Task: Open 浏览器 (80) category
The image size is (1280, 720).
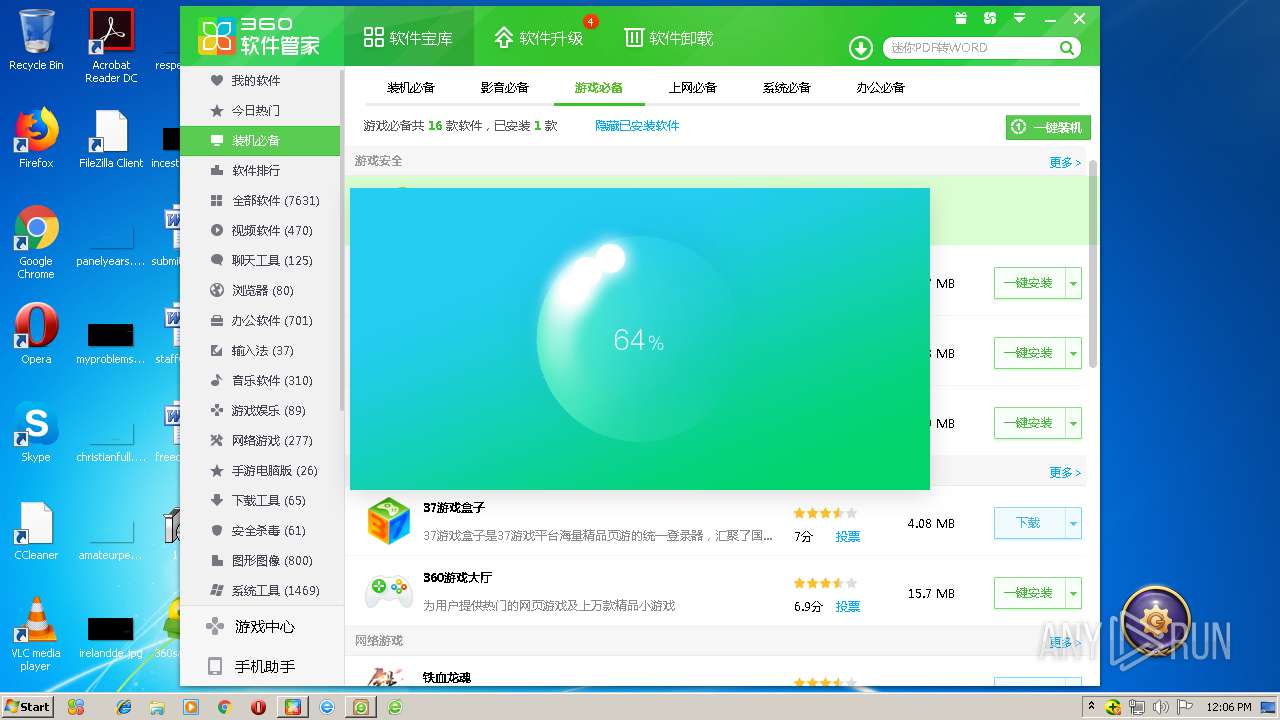Action: click(x=260, y=290)
